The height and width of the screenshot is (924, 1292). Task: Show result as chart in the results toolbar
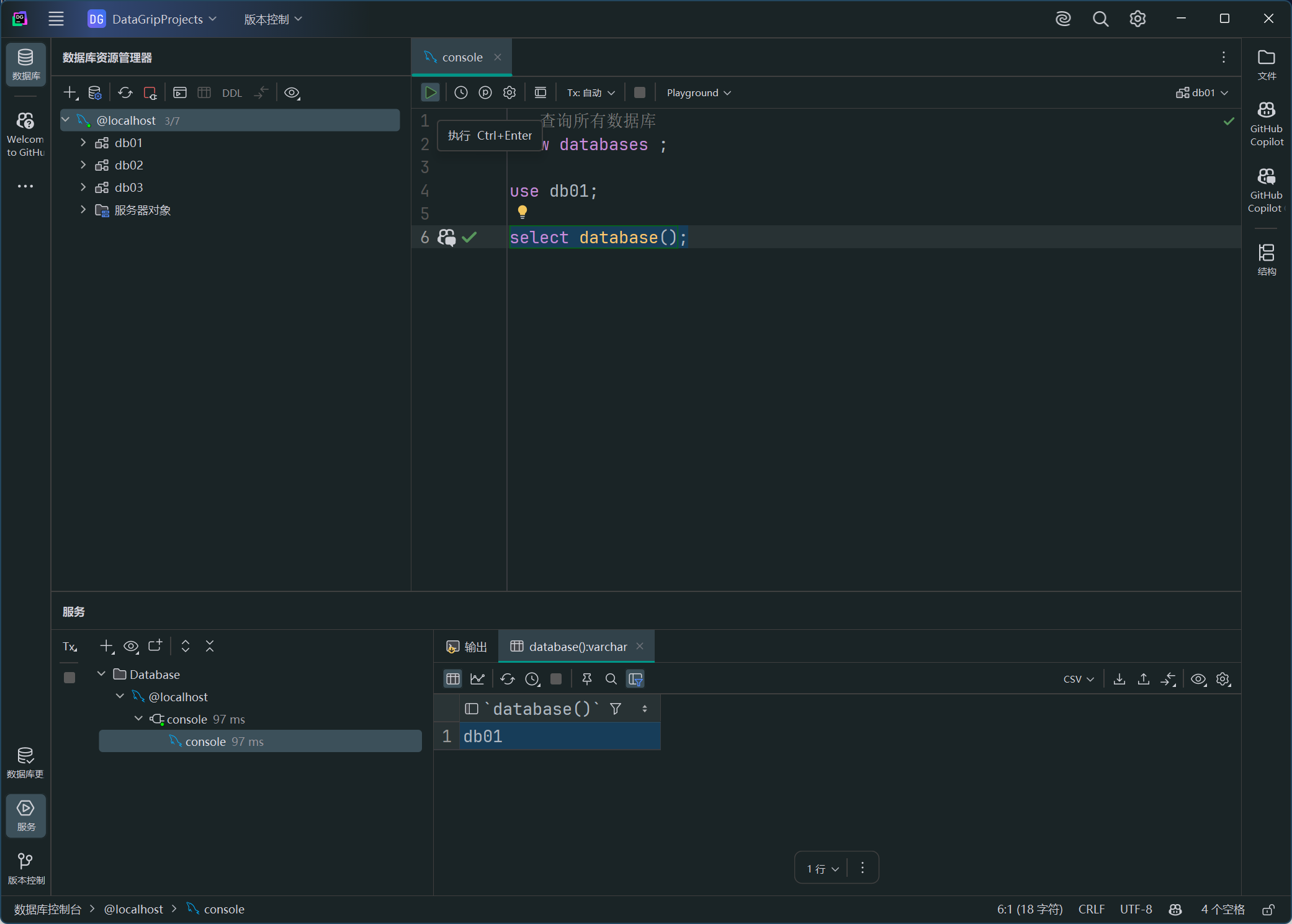click(x=477, y=679)
